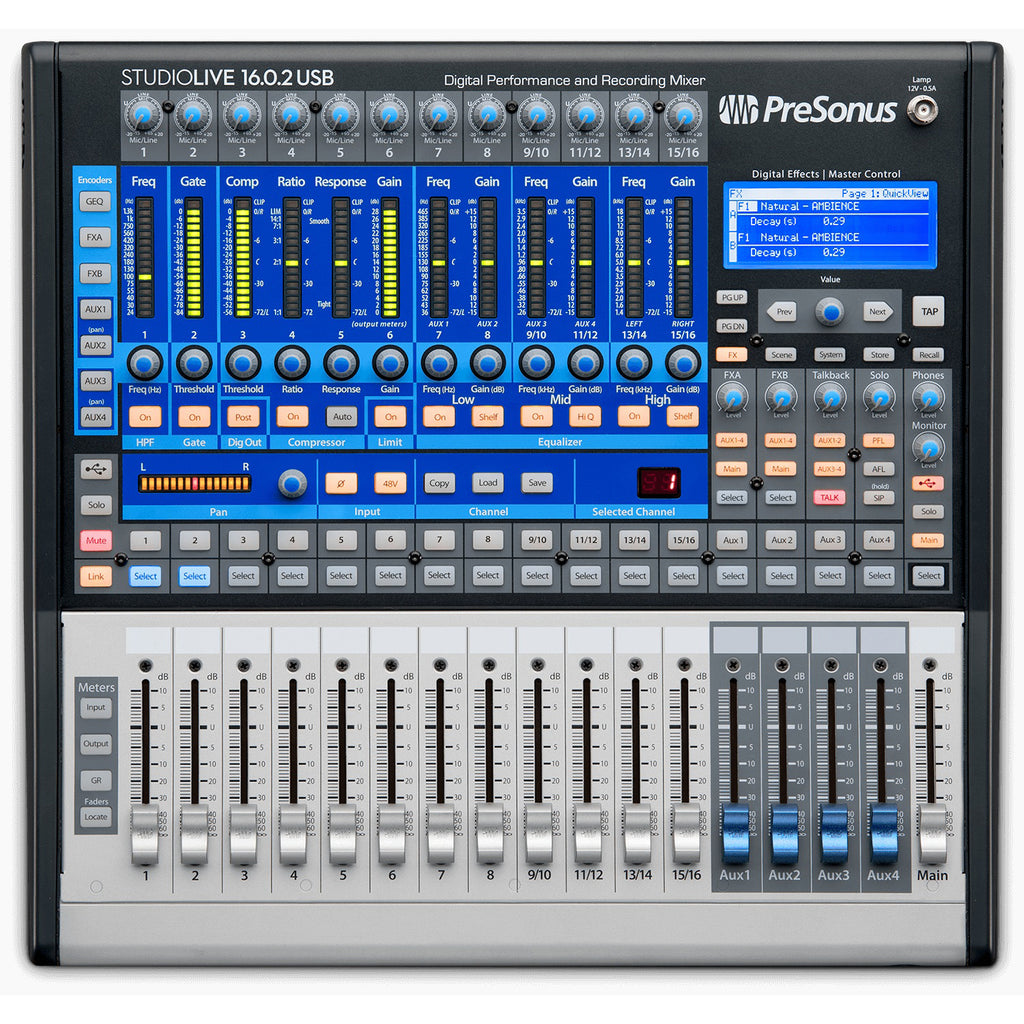The height and width of the screenshot is (1024, 1024).
Task: Switch the compressor to Auto mode
Action: click(341, 416)
